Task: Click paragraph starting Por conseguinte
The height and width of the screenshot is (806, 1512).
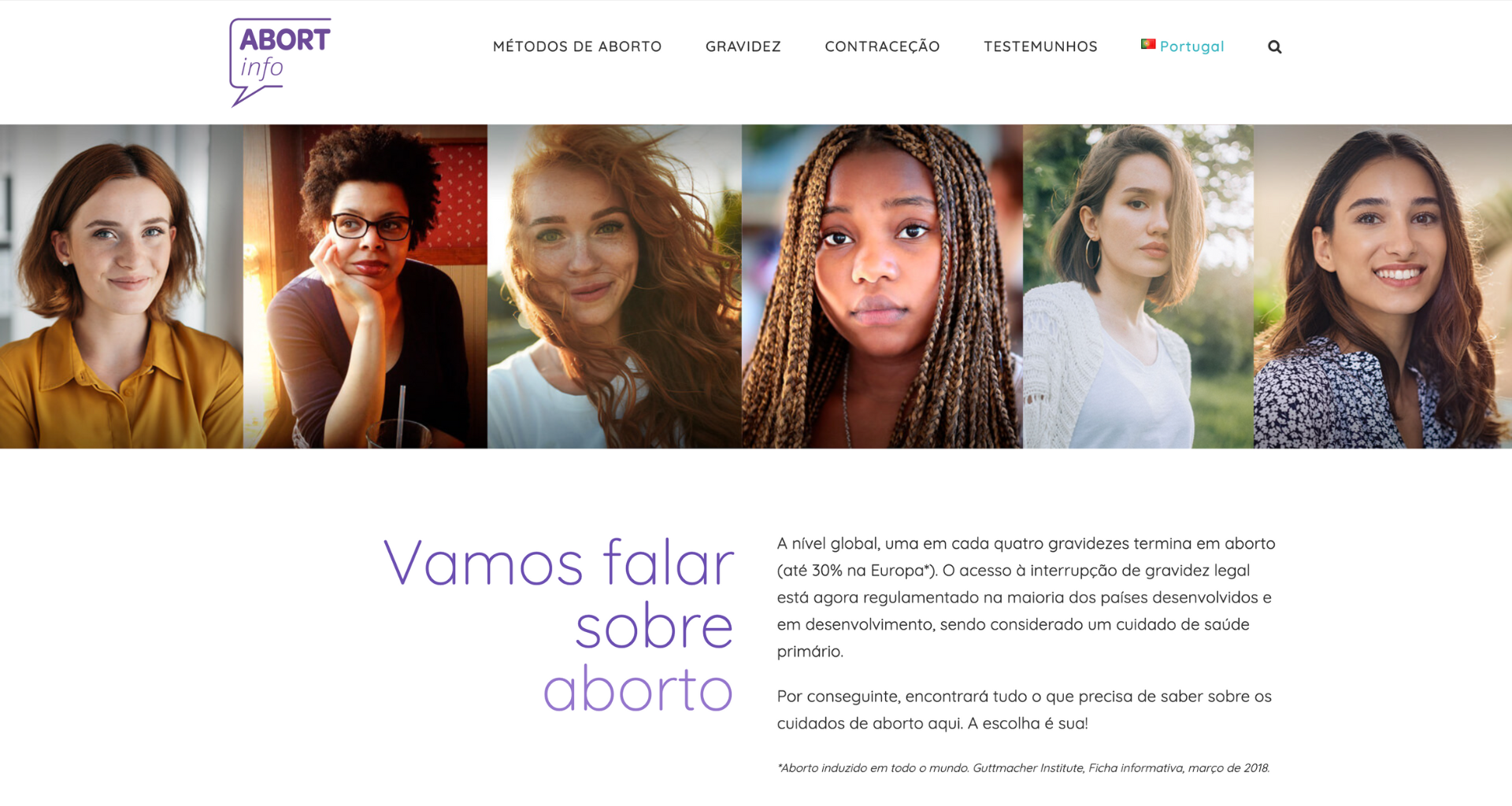Action: pos(1024,709)
